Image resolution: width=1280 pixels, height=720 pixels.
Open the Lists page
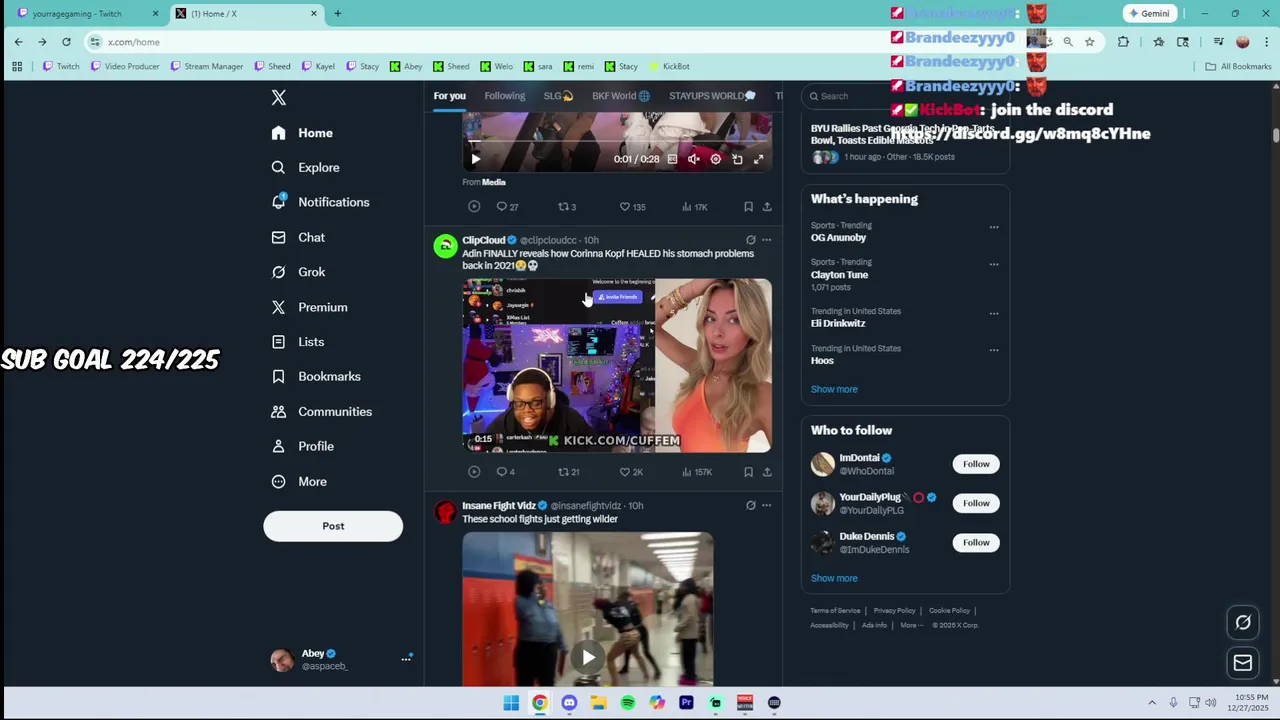(x=298, y=342)
